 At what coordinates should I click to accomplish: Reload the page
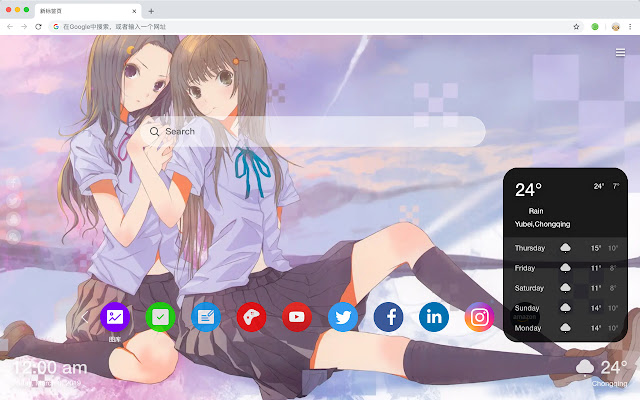click(38, 27)
